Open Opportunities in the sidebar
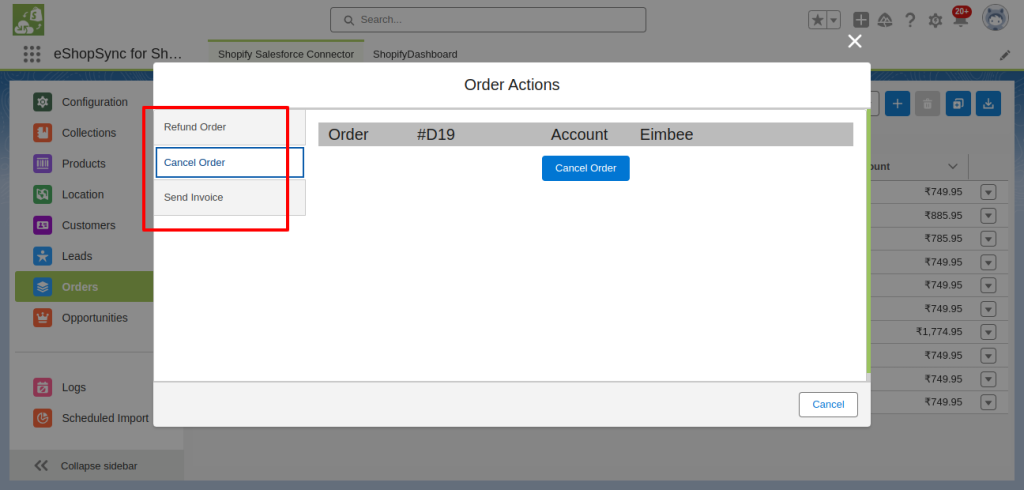Image resolution: width=1024 pixels, height=490 pixels. [95, 318]
